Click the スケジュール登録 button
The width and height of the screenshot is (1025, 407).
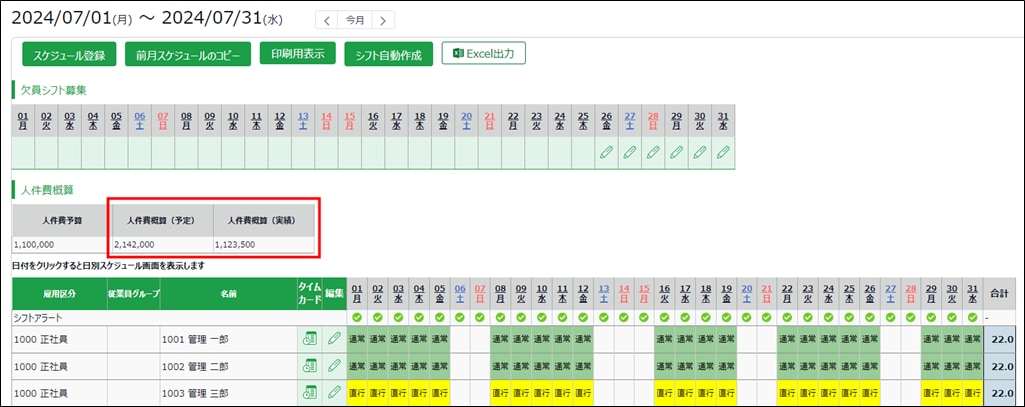tap(70, 54)
